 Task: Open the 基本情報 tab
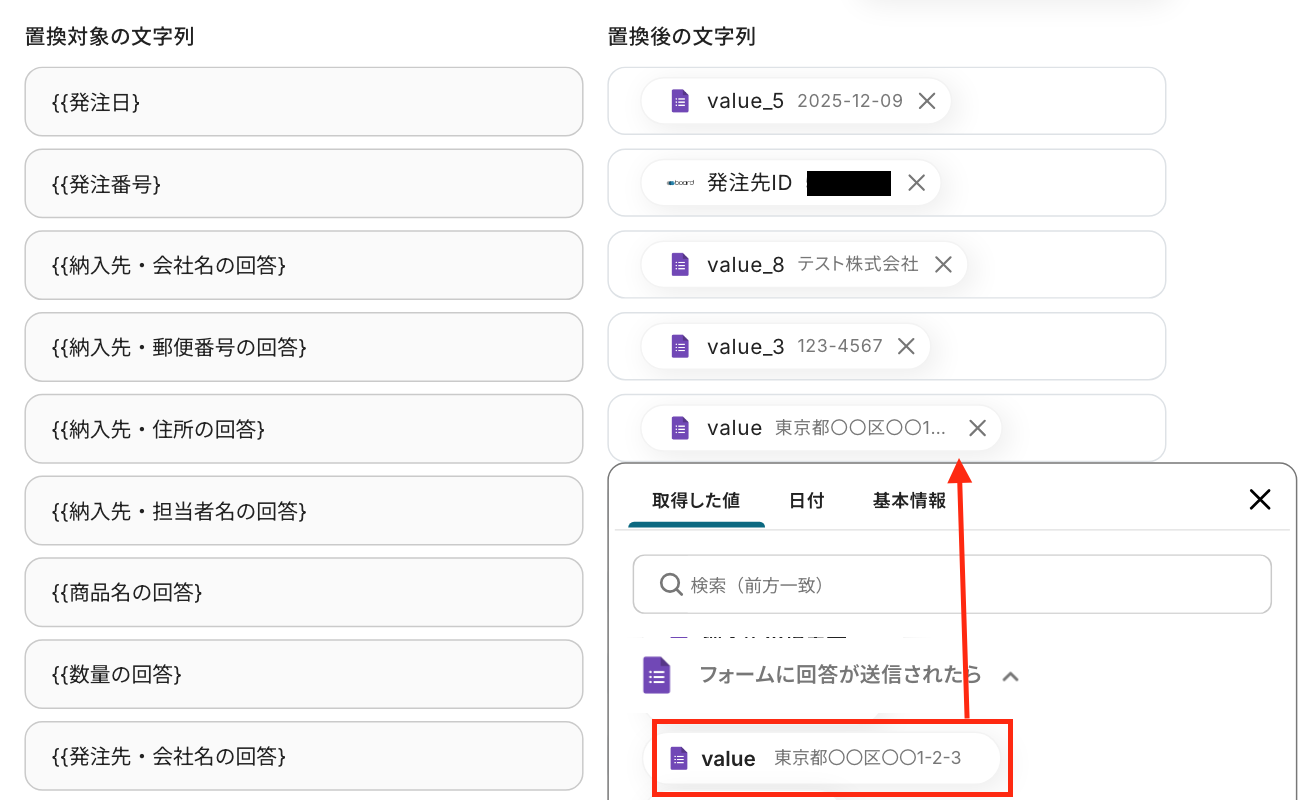(909, 501)
